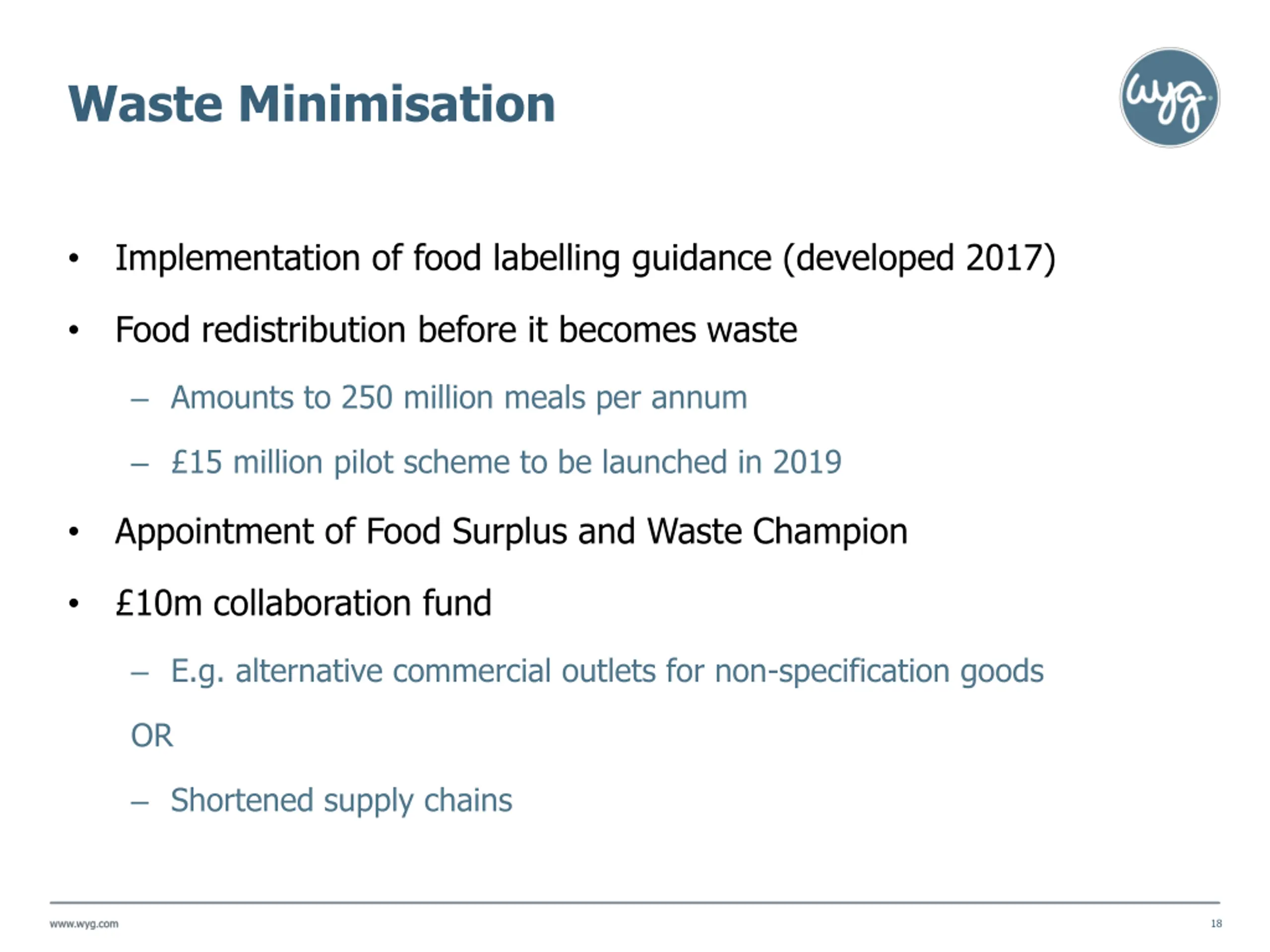Click the Food Surplus and Waste Champion line
This screenshot has width=1270, height=952.
click(511, 532)
